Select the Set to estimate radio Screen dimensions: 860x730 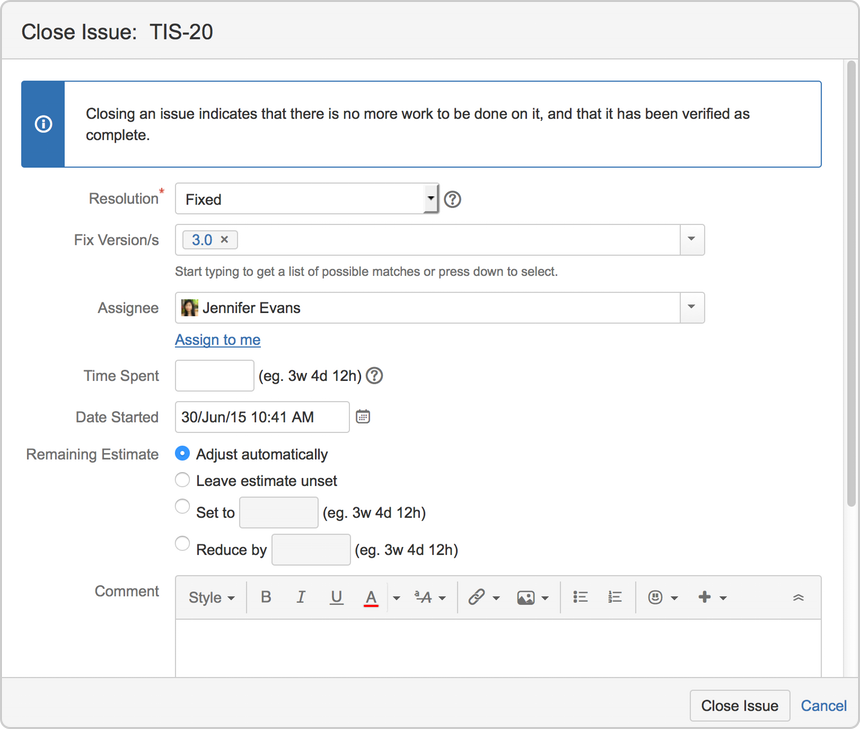click(182, 506)
